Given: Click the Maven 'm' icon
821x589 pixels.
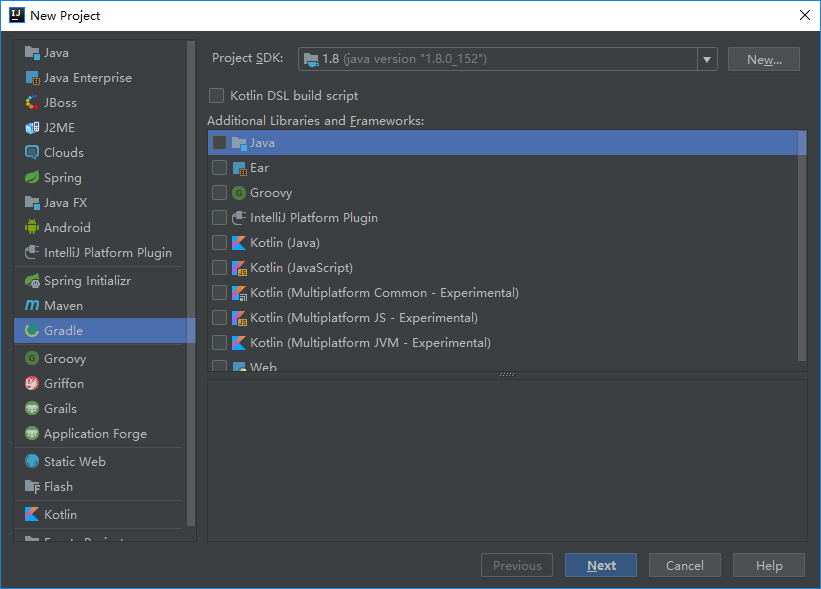Looking at the screenshot, I should pos(32,305).
